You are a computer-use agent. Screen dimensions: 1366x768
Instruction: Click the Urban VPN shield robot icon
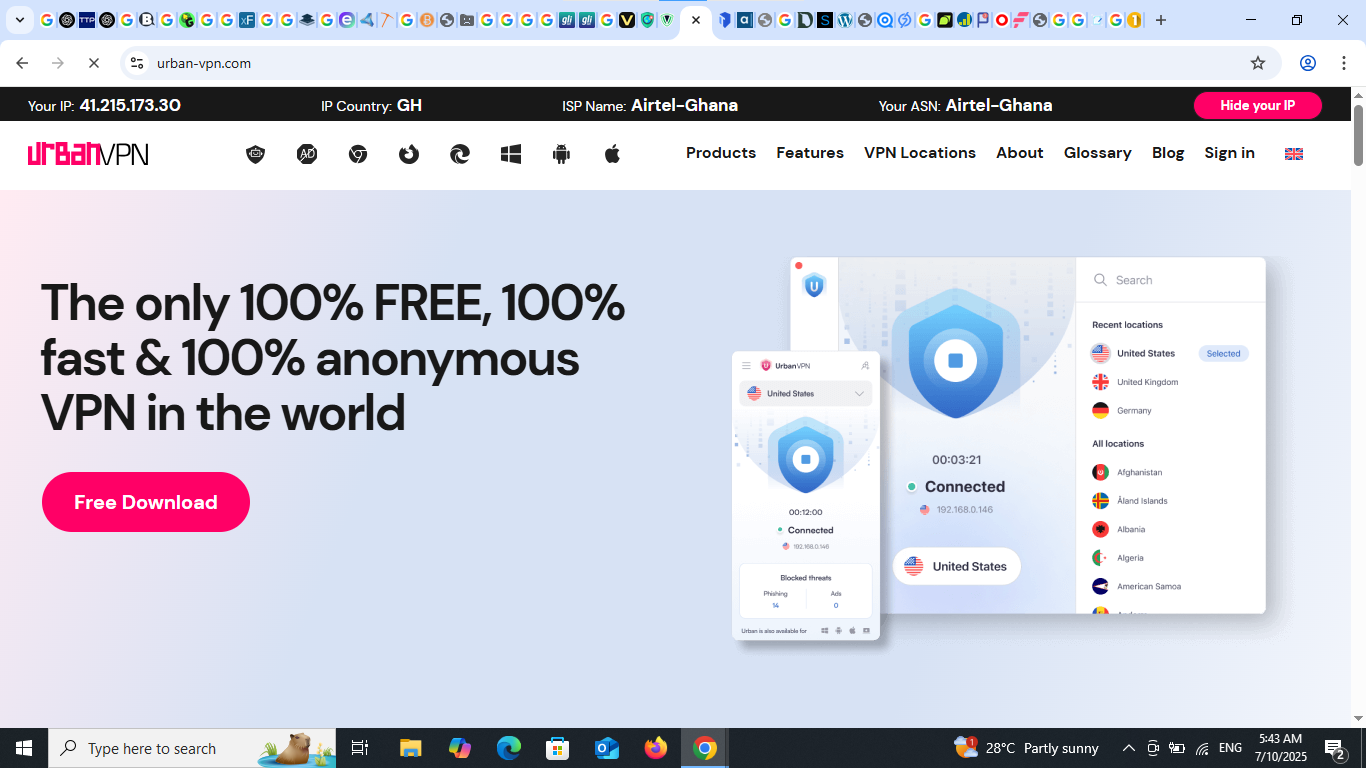click(256, 154)
